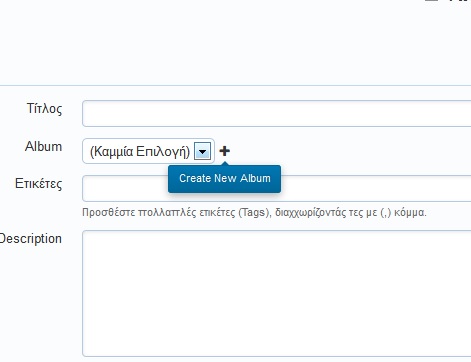Click the tags hint text below Ετικέτες

click(x=254, y=212)
